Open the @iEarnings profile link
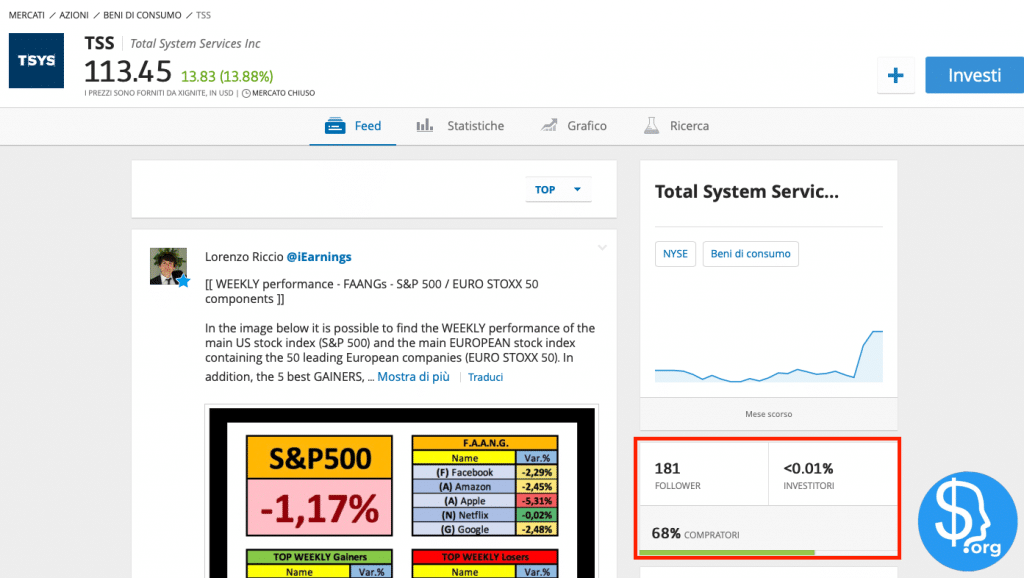The image size is (1024, 578). (x=319, y=257)
